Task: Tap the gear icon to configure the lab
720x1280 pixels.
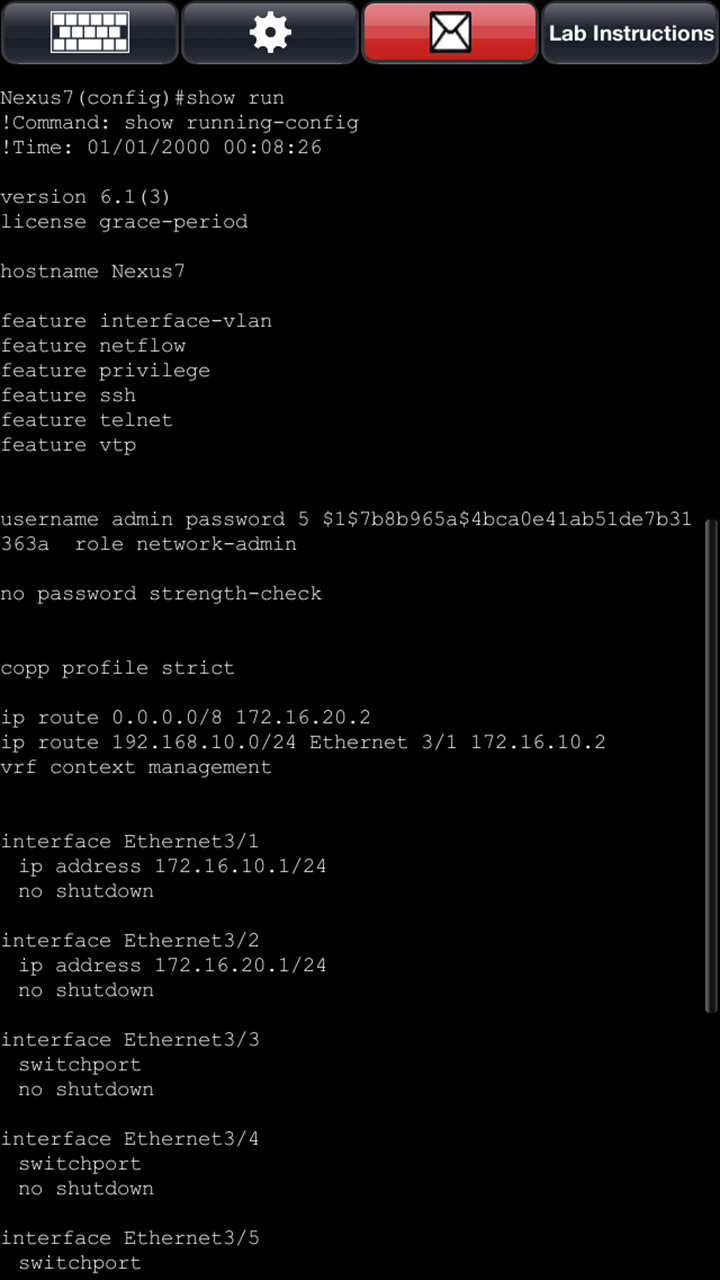Action: tap(269, 32)
